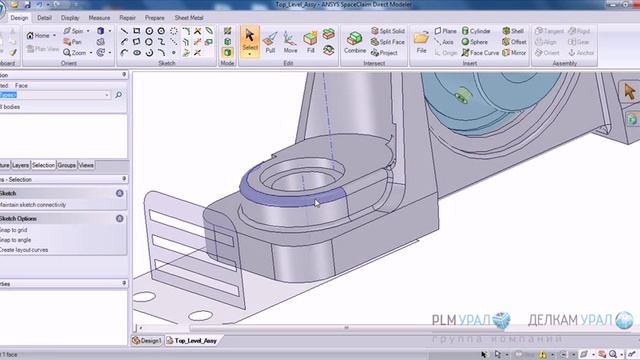Click the Pan view tool
The height and width of the screenshot is (360, 640).
click(73, 42)
